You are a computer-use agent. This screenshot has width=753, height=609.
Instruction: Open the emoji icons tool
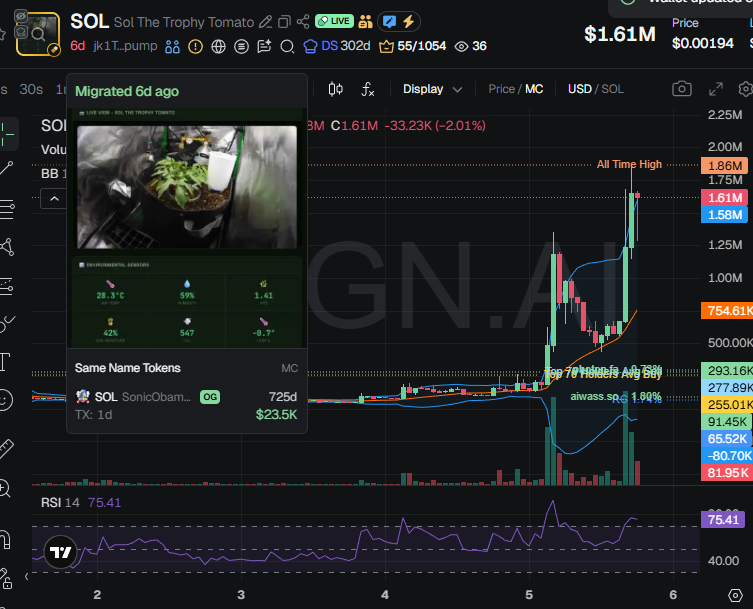click(5, 400)
